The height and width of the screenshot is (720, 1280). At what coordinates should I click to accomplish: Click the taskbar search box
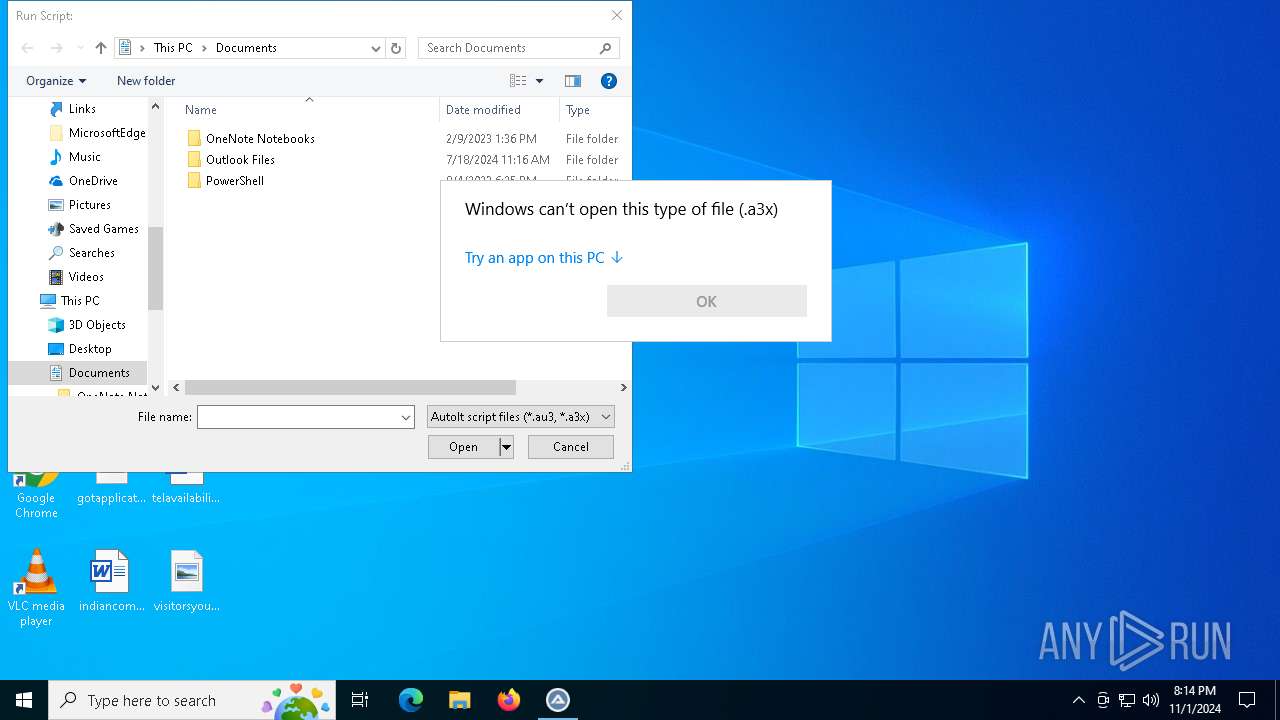192,700
